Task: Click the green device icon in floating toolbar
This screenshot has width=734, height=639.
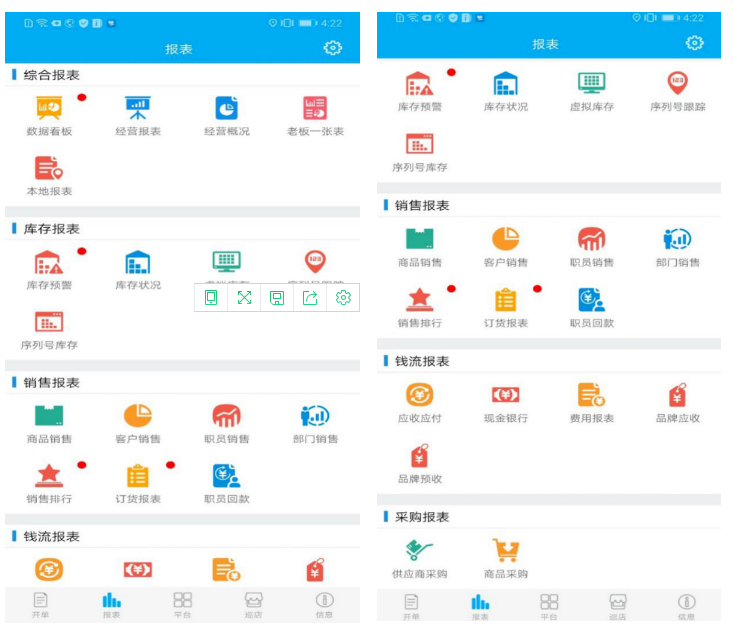Action: pos(211,297)
